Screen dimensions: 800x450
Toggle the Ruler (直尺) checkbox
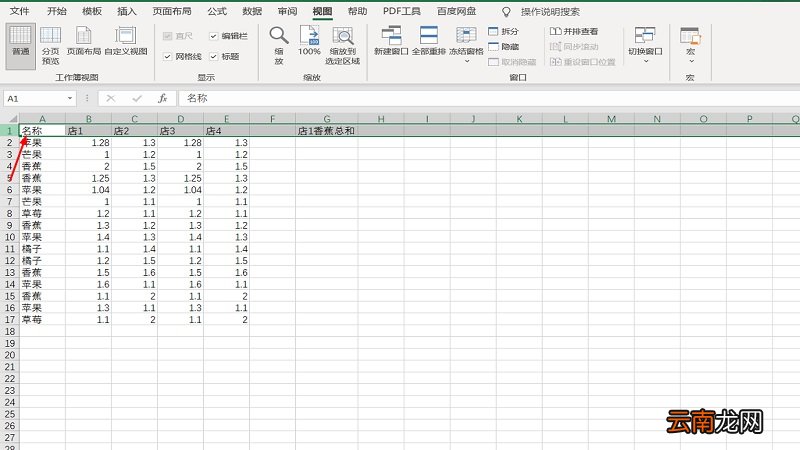[x=167, y=36]
